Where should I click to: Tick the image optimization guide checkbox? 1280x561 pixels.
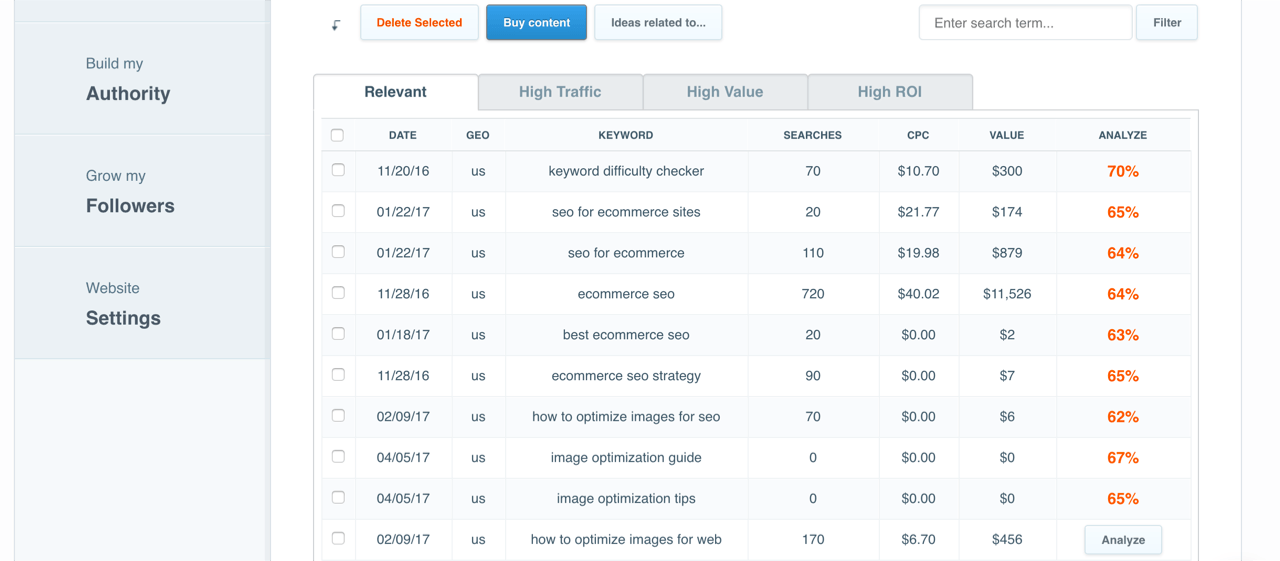(x=338, y=457)
